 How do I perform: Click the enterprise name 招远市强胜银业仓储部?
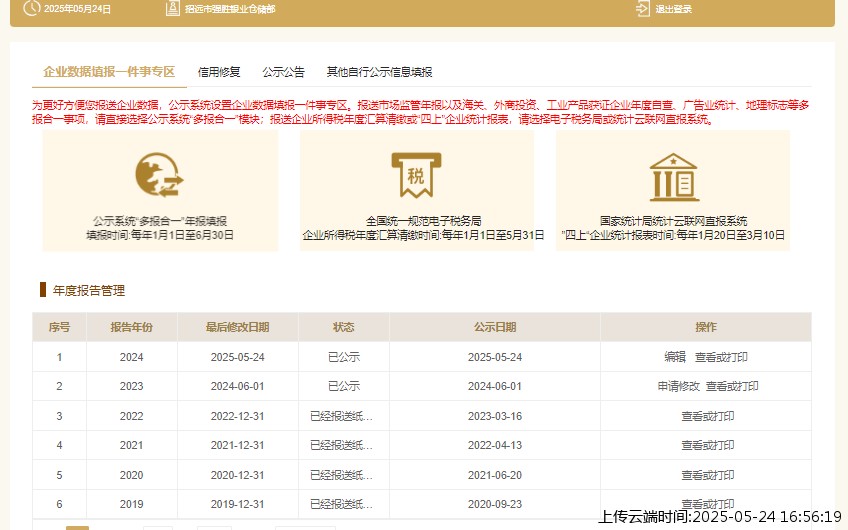(x=230, y=9)
